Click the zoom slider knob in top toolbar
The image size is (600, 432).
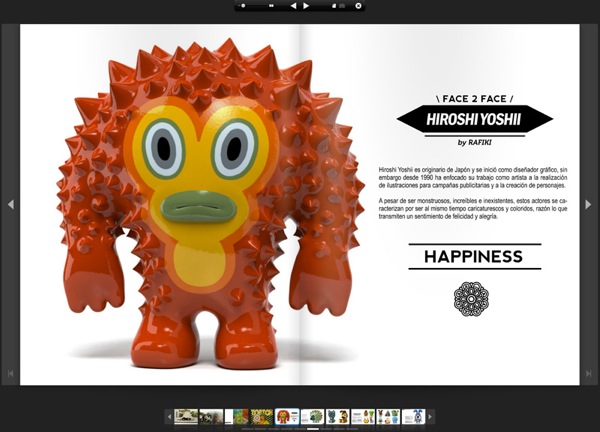pos(243,6)
